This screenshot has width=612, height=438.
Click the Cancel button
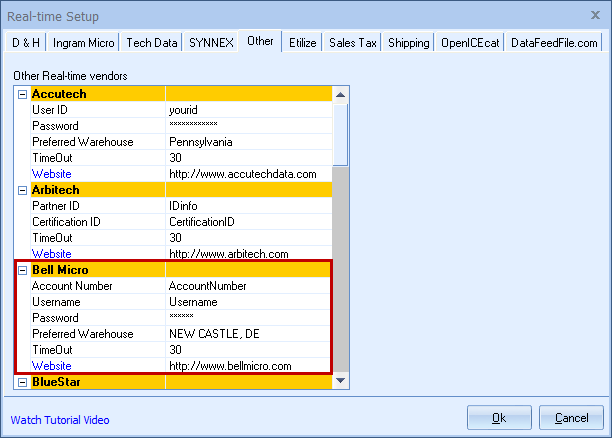571,418
